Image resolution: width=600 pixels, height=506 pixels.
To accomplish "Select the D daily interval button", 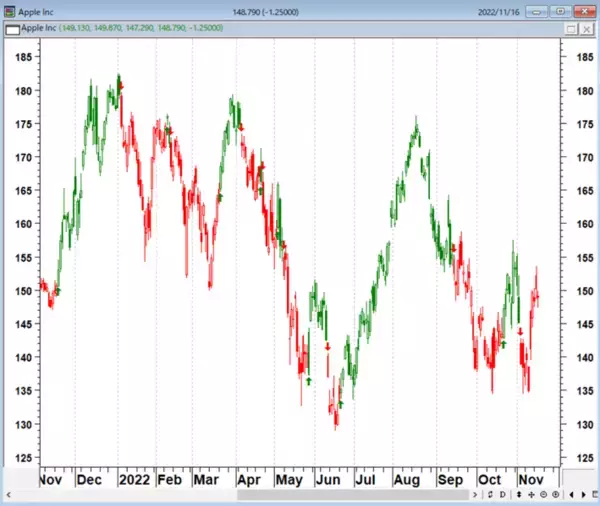I will (502, 495).
